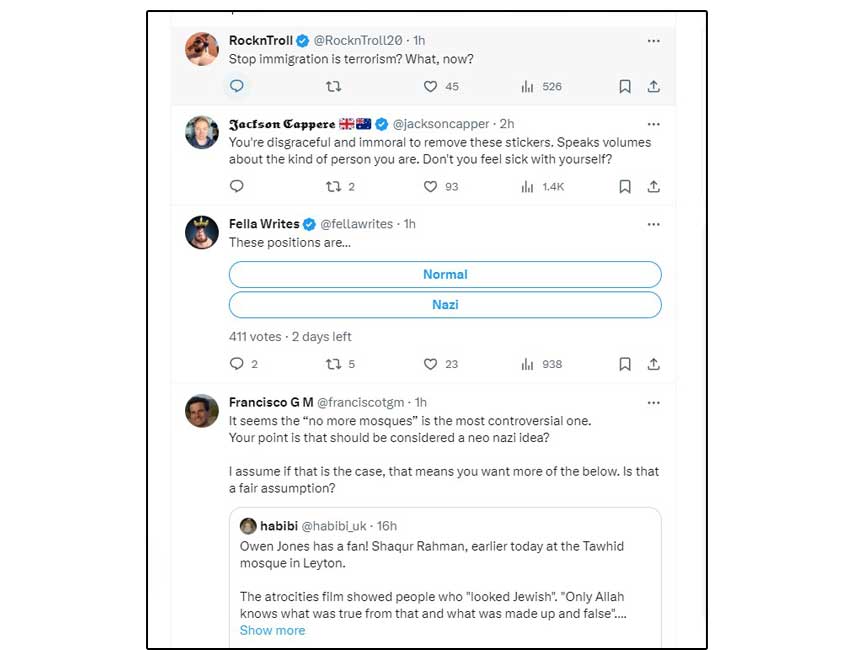Like RocknTroll's tweet with 45 likes

[431, 86]
